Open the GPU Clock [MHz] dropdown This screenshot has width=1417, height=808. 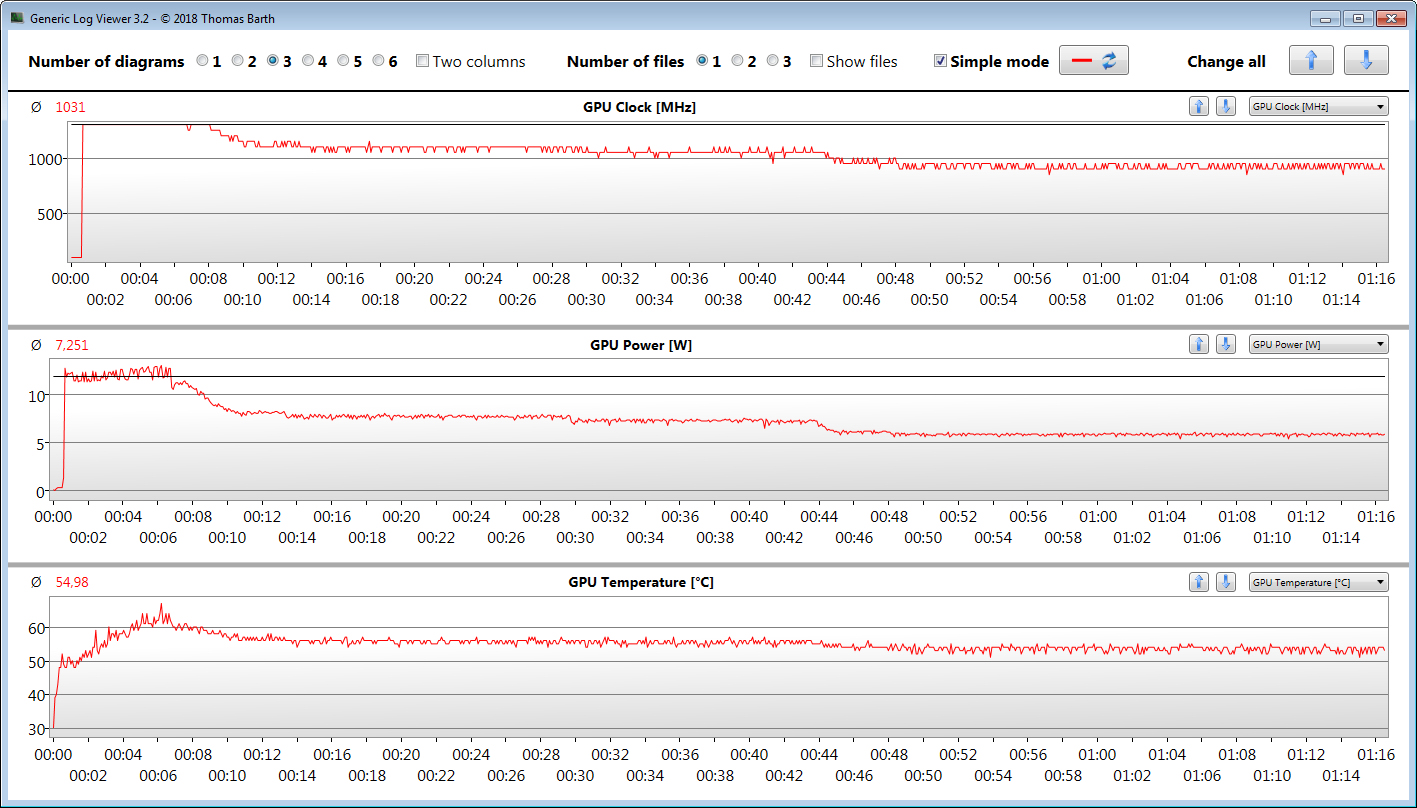coord(1318,107)
